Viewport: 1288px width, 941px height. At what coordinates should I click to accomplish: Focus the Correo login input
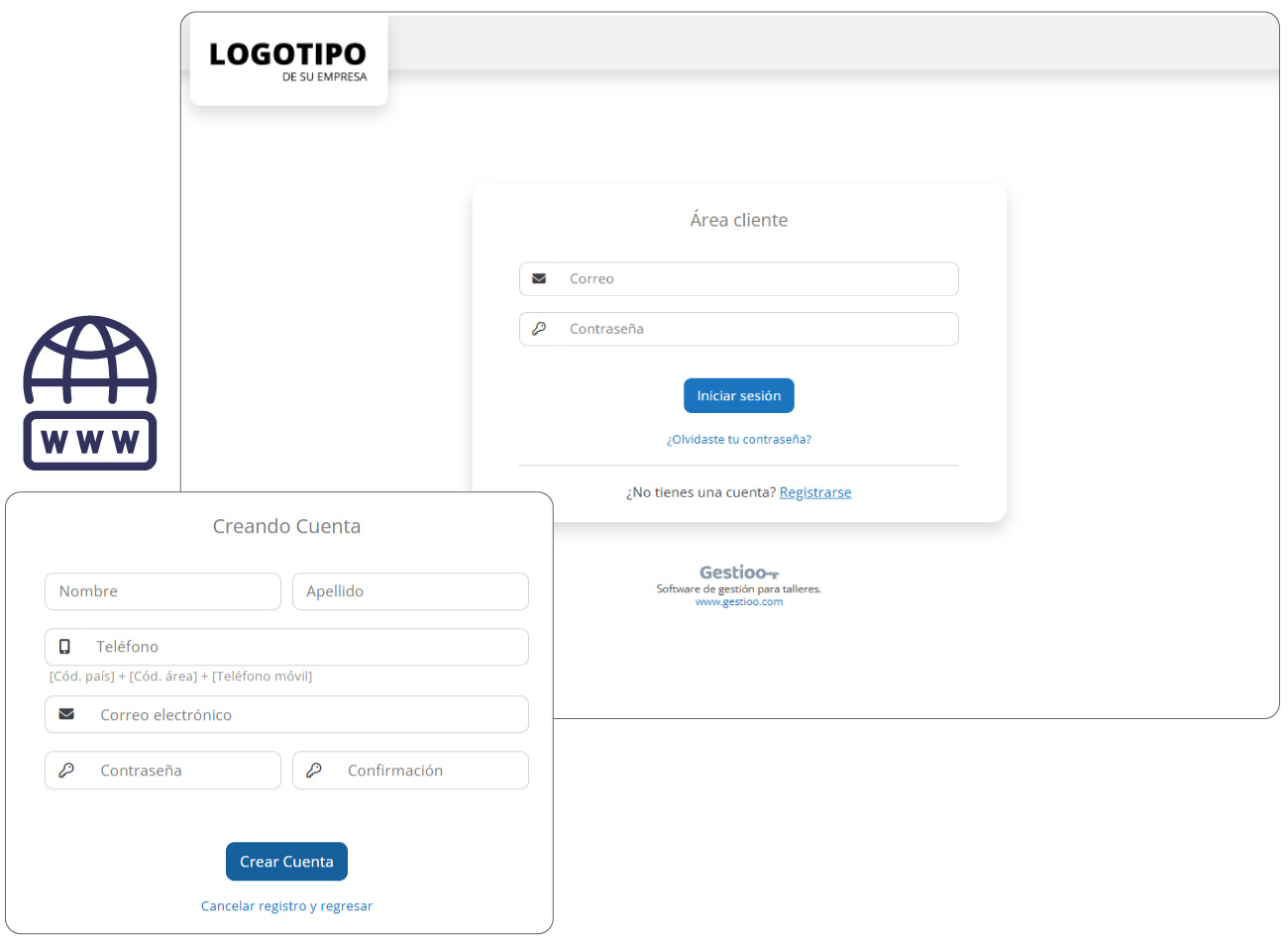click(739, 279)
